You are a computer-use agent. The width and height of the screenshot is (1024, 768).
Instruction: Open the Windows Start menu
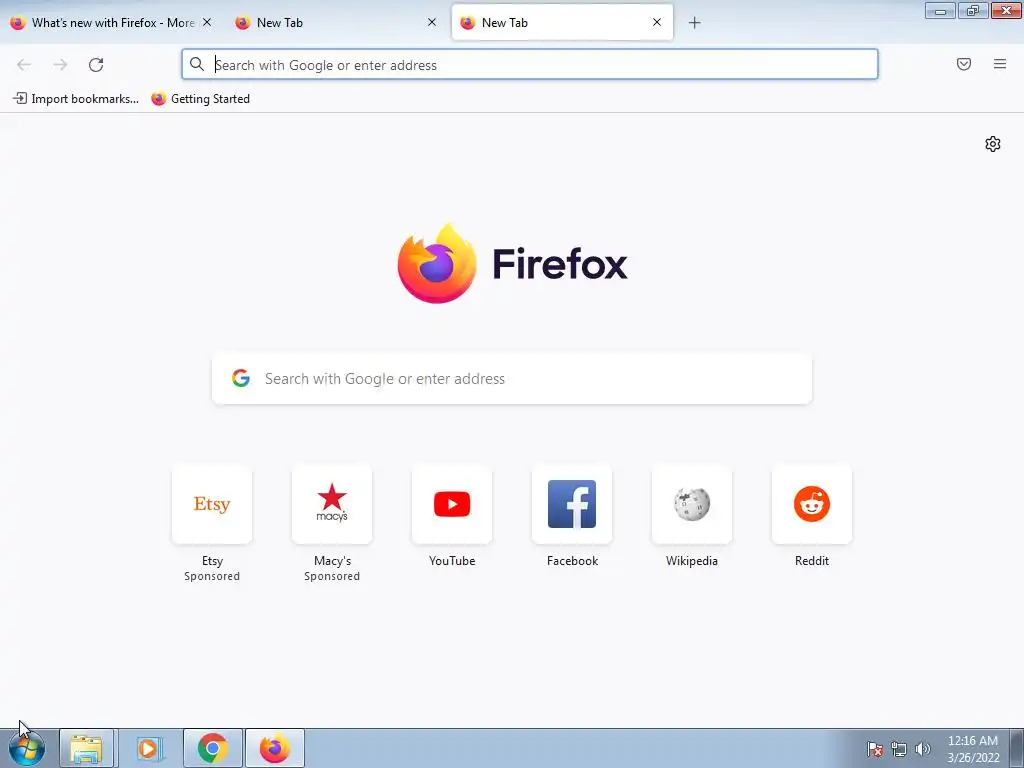[x=27, y=748]
